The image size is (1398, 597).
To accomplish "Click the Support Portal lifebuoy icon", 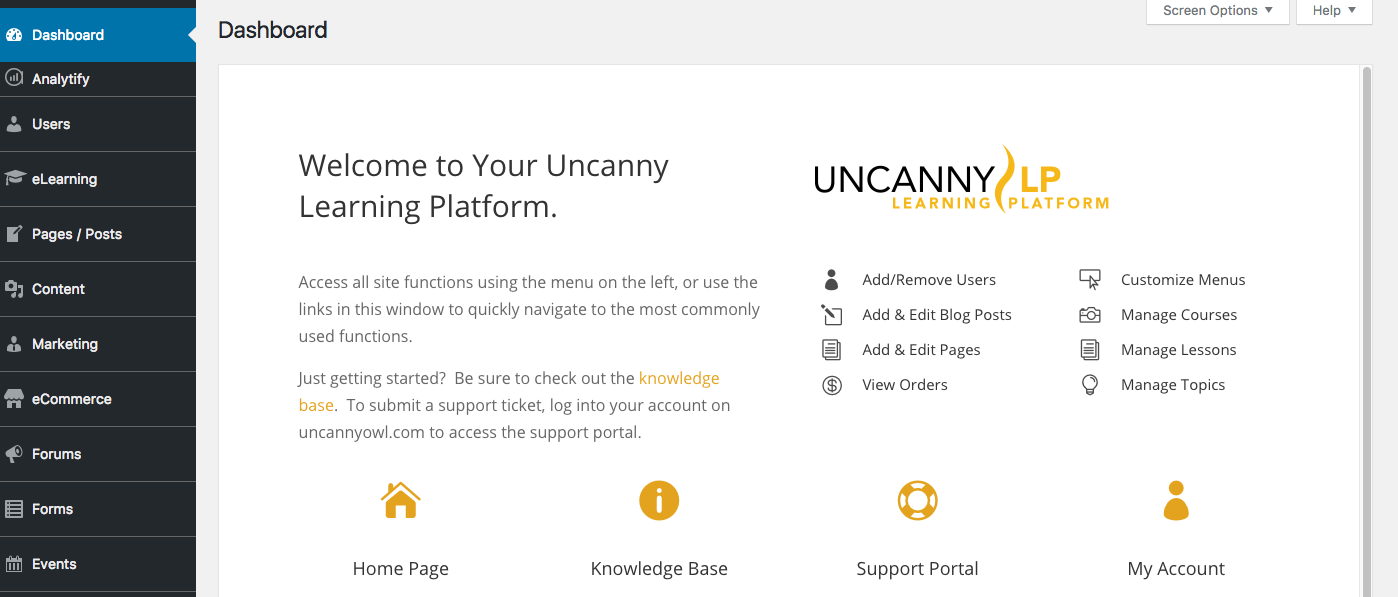I will pos(917,500).
